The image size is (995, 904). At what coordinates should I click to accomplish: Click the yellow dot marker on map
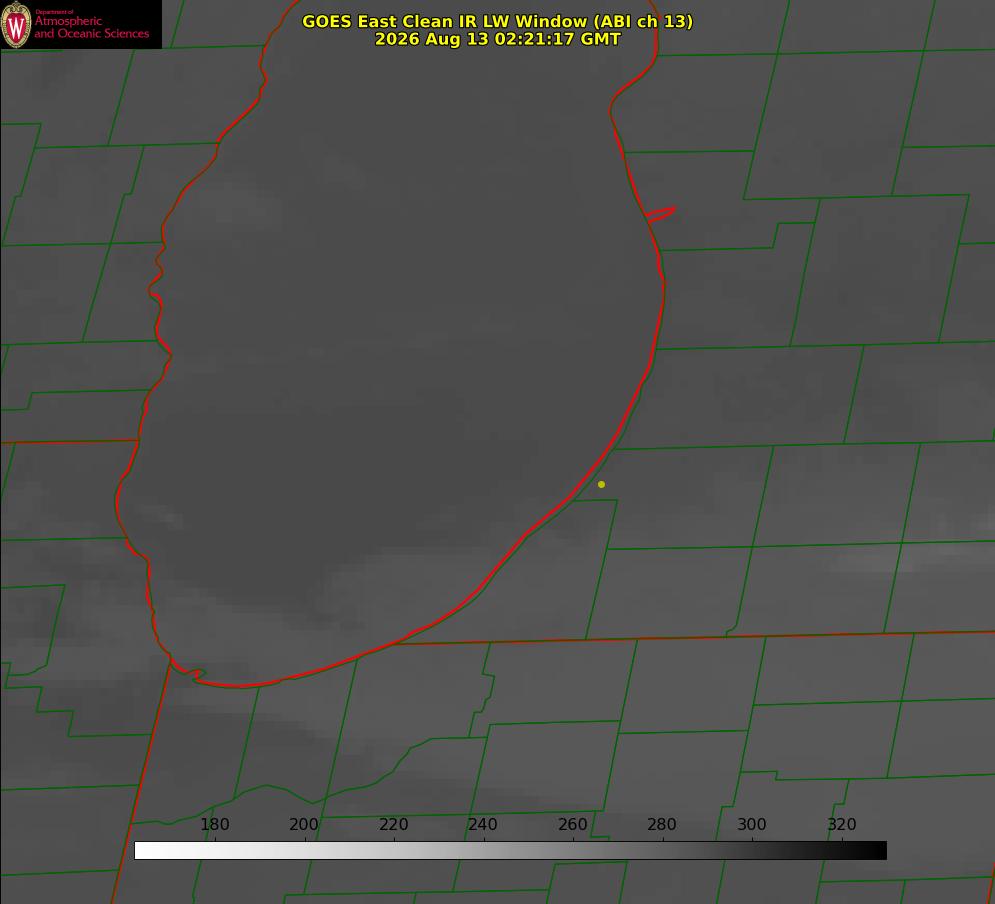(x=601, y=485)
